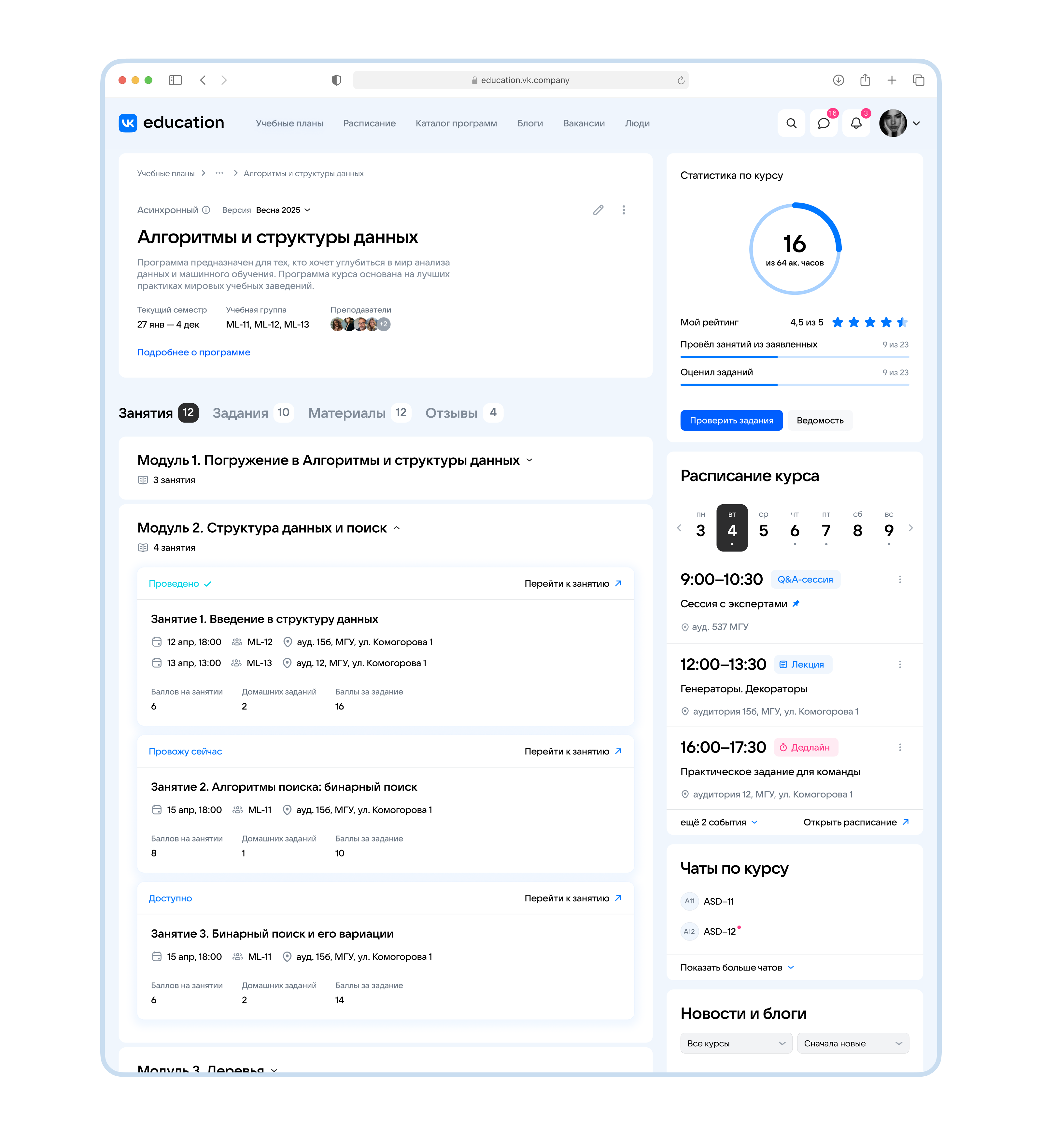Image resolution: width=1042 pixels, height=1148 pixels.
Task: Click the Проверить задания button
Action: click(x=731, y=421)
